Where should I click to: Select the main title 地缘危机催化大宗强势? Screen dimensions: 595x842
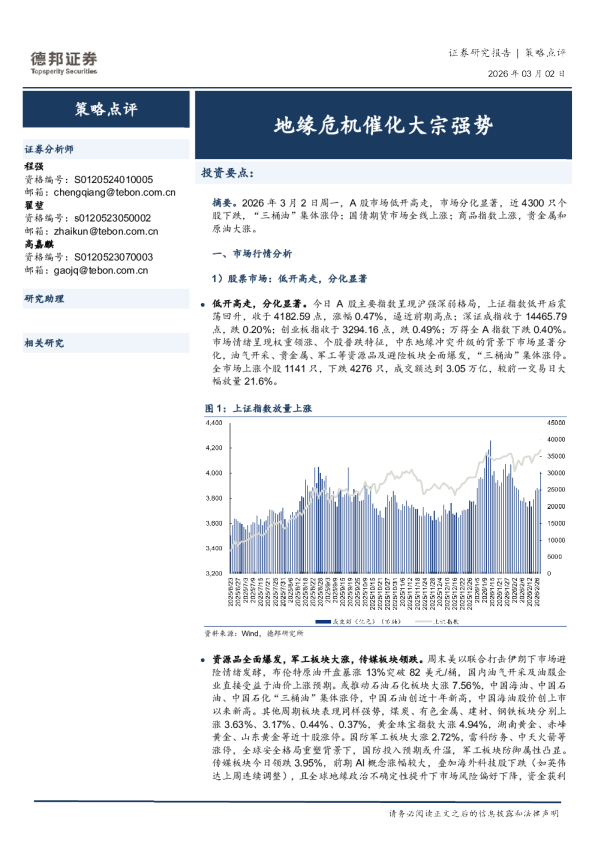click(x=383, y=125)
